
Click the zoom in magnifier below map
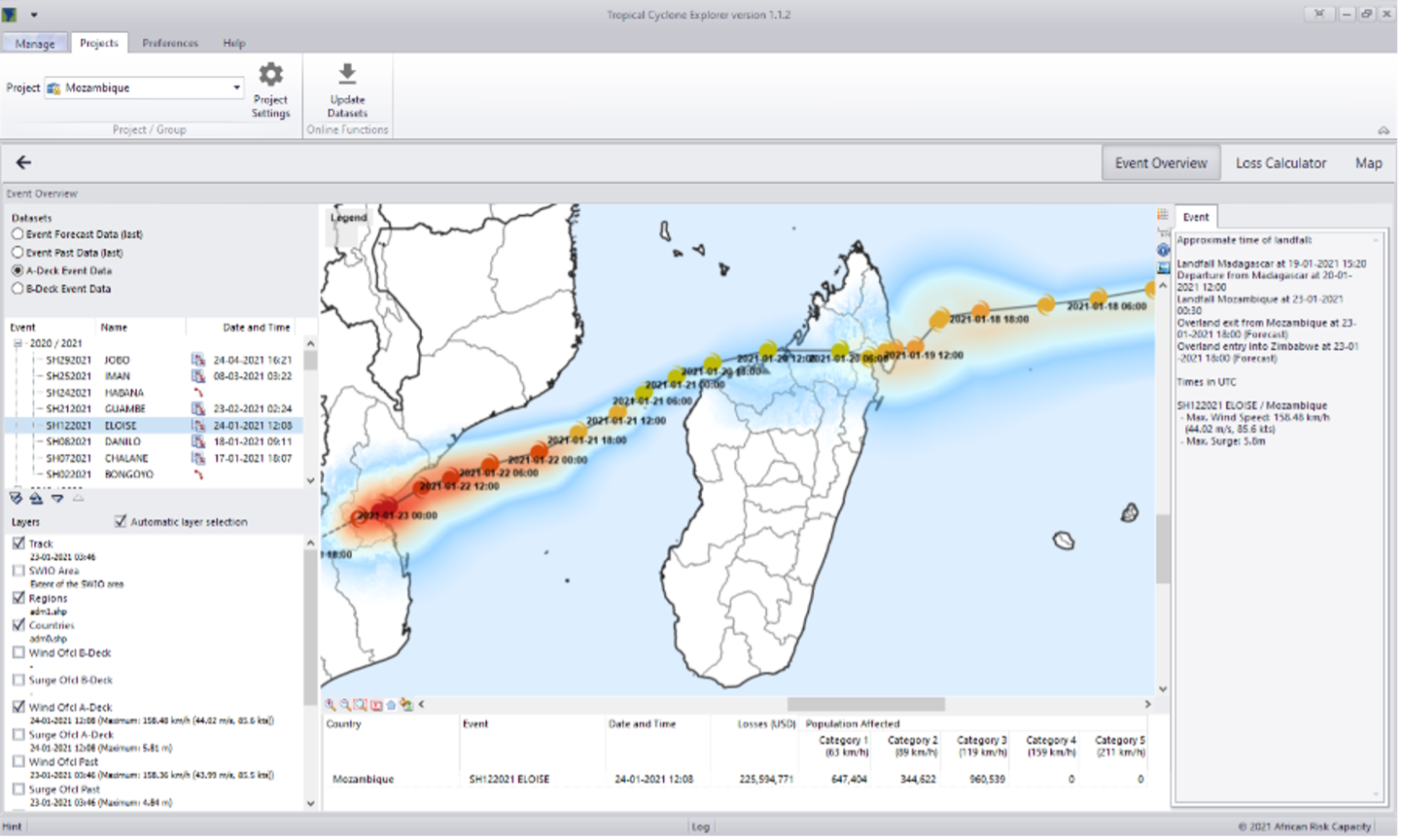pos(331,705)
